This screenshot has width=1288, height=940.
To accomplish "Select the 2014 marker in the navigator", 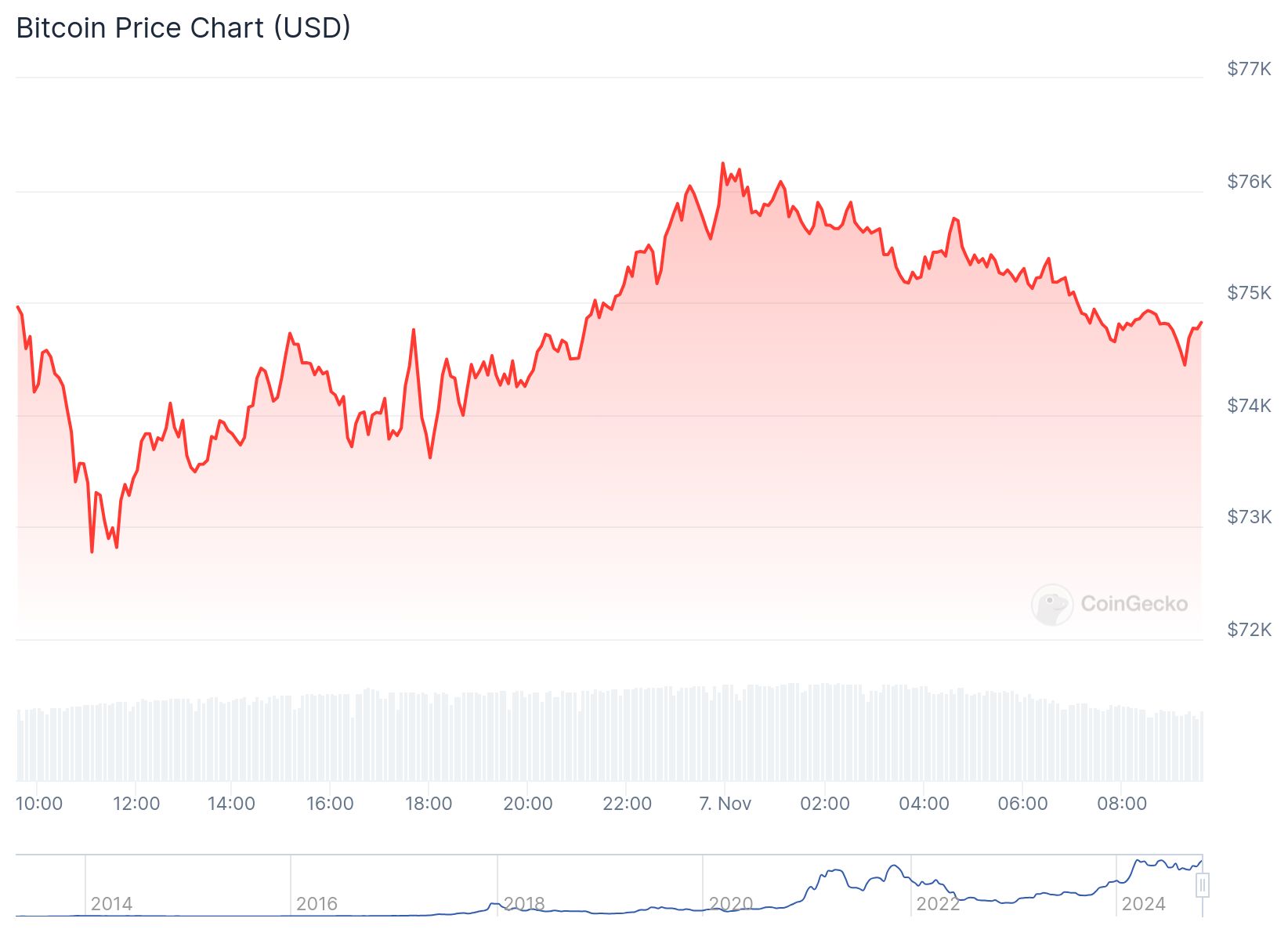I will point(111,904).
